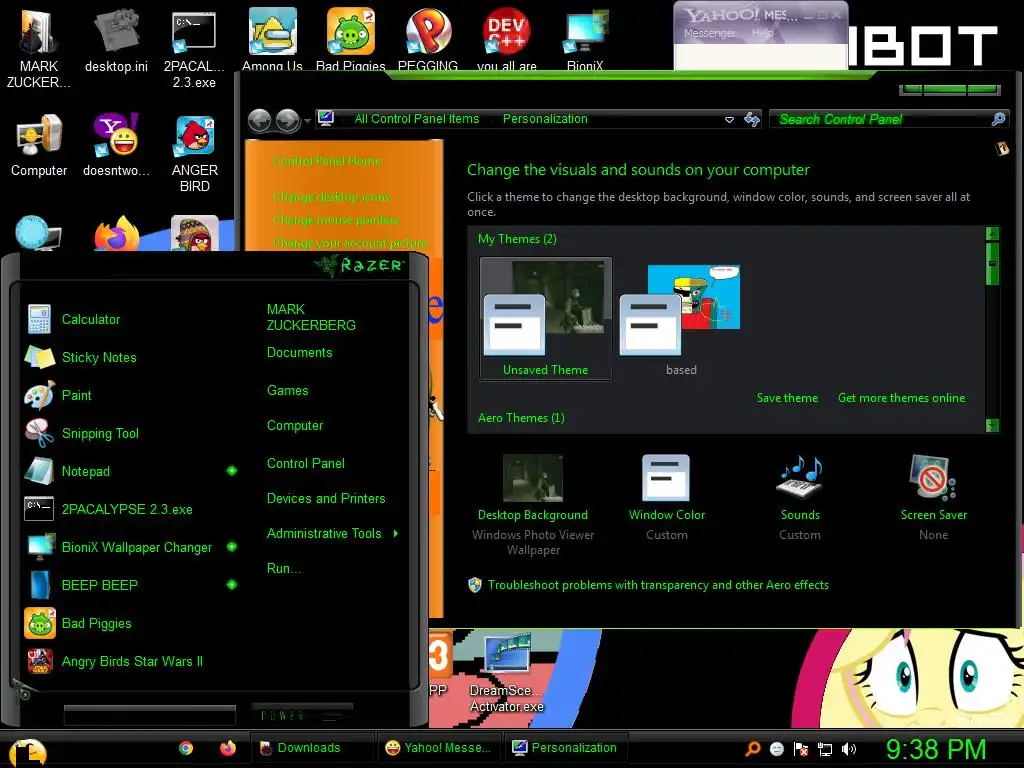Click themes list scrollbar down arrow
This screenshot has width=1024, height=768.
(992, 425)
